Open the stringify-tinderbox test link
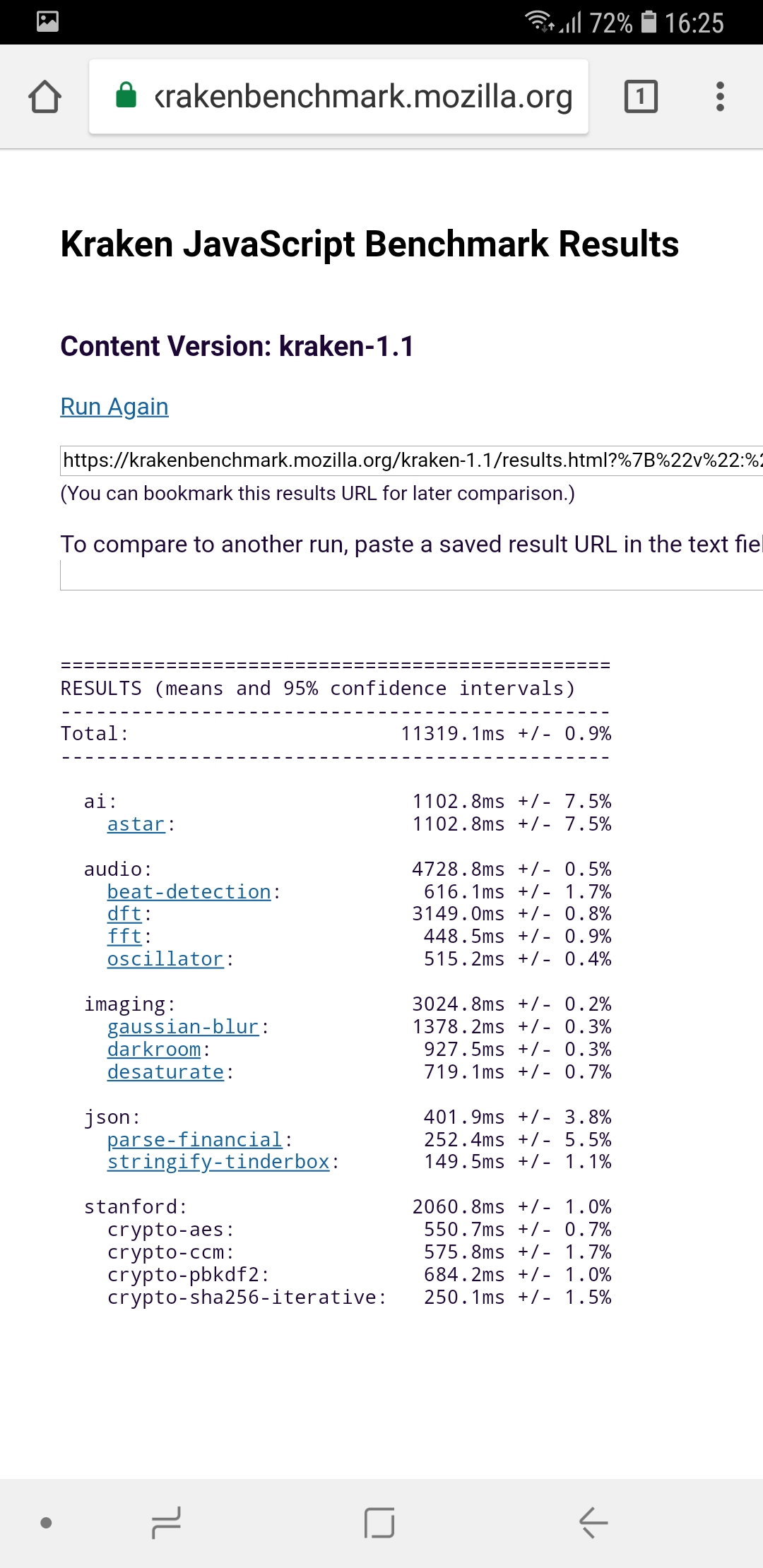The image size is (763, 1568). [x=218, y=1162]
